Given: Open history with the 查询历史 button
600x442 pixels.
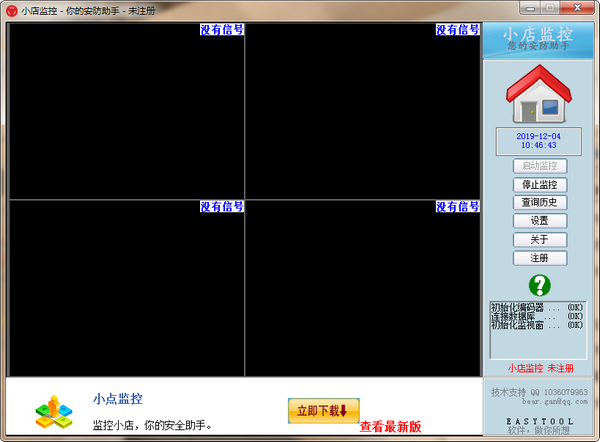Looking at the screenshot, I should (x=540, y=203).
